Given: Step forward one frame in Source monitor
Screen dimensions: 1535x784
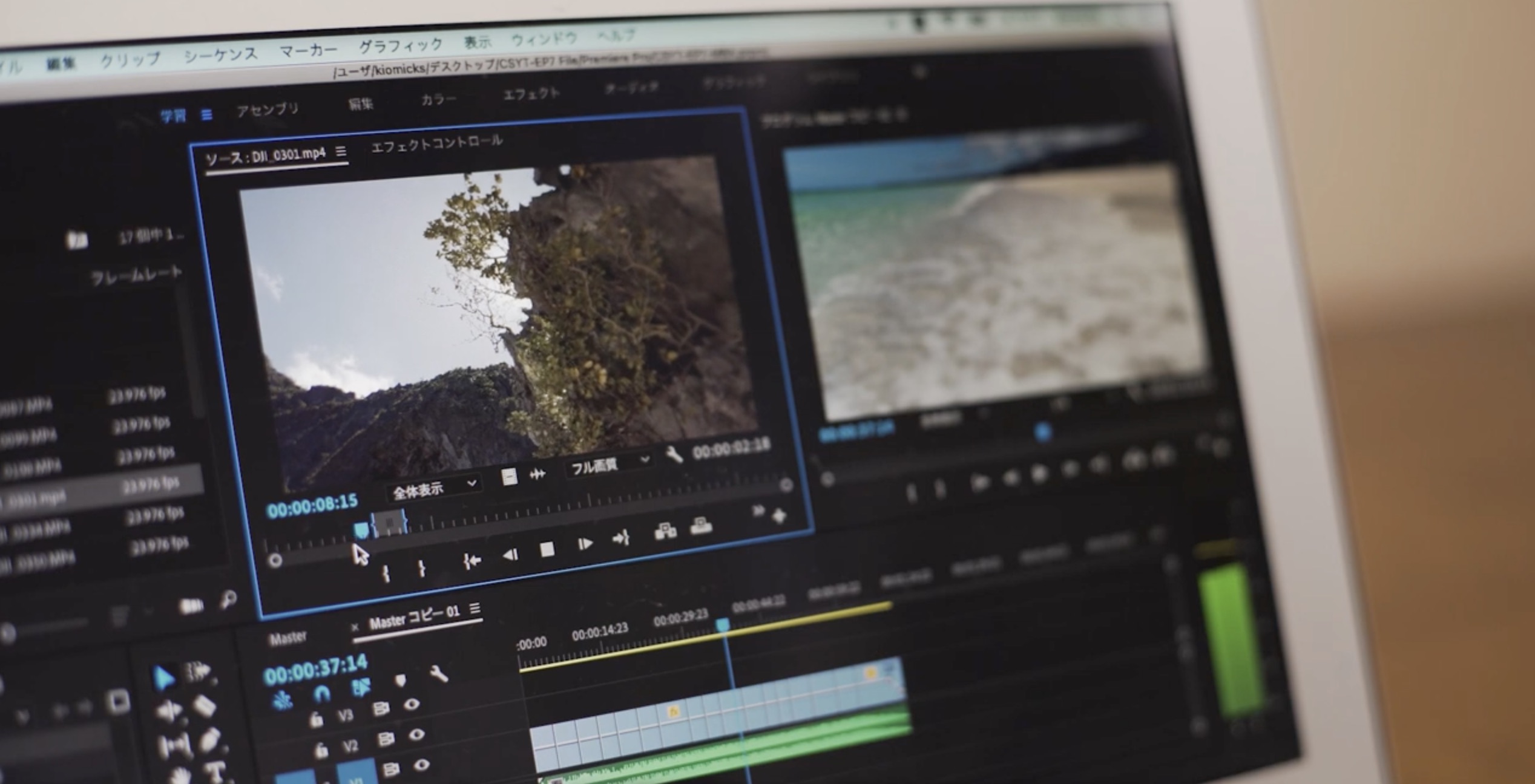Looking at the screenshot, I should [x=585, y=544].
